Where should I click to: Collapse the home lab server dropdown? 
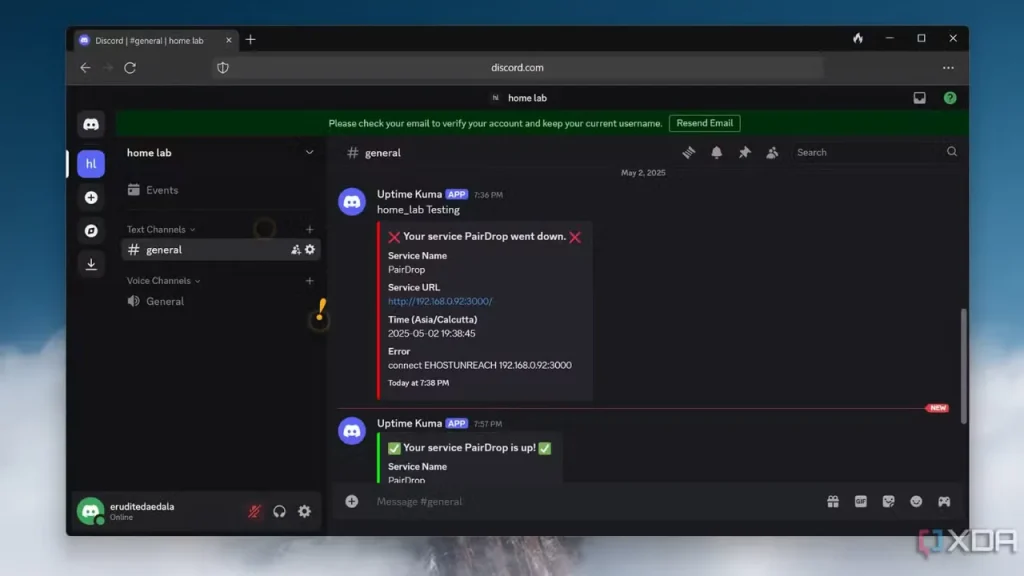[x=309, y=152]
